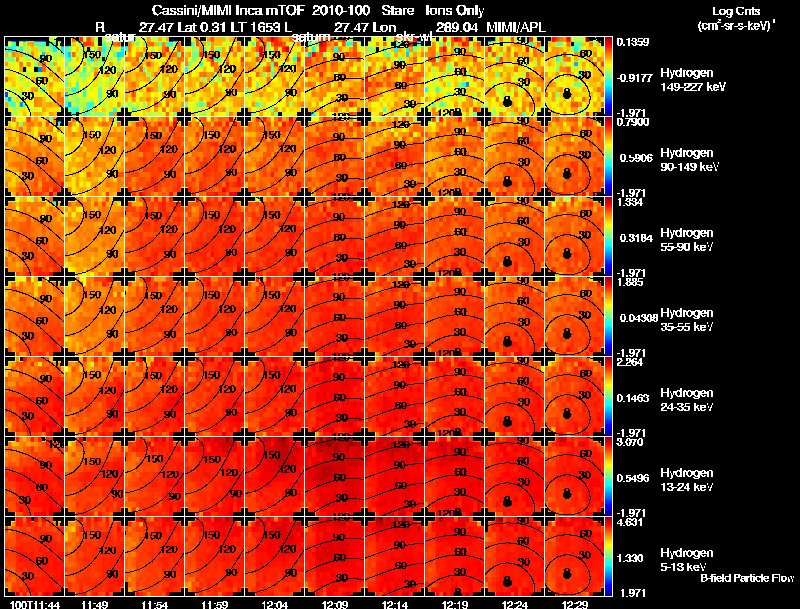The image size is (800, 609).
Task: Click Saturn marker in 5-13 keV 12:29 panel
Action: pyautogui.click(x=567, y=573)
